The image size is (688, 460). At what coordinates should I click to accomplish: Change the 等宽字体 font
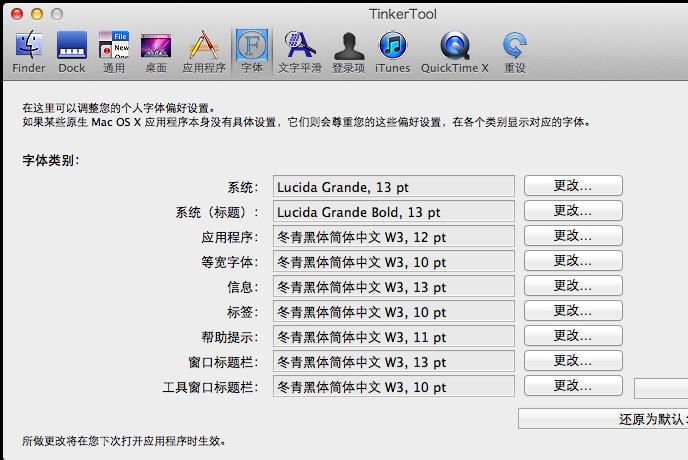(x=573, y=261)
